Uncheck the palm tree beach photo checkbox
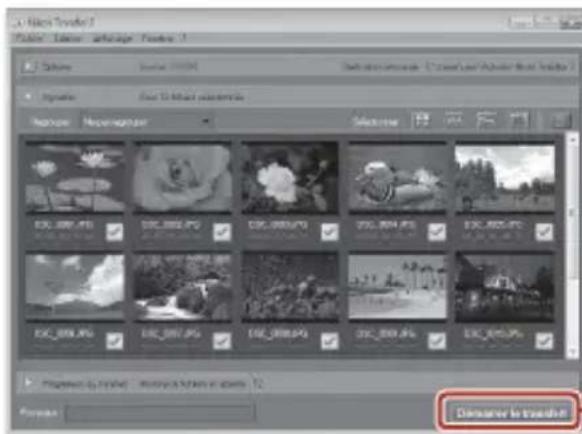Screen dimensions: 582x434 pos(436,341)
